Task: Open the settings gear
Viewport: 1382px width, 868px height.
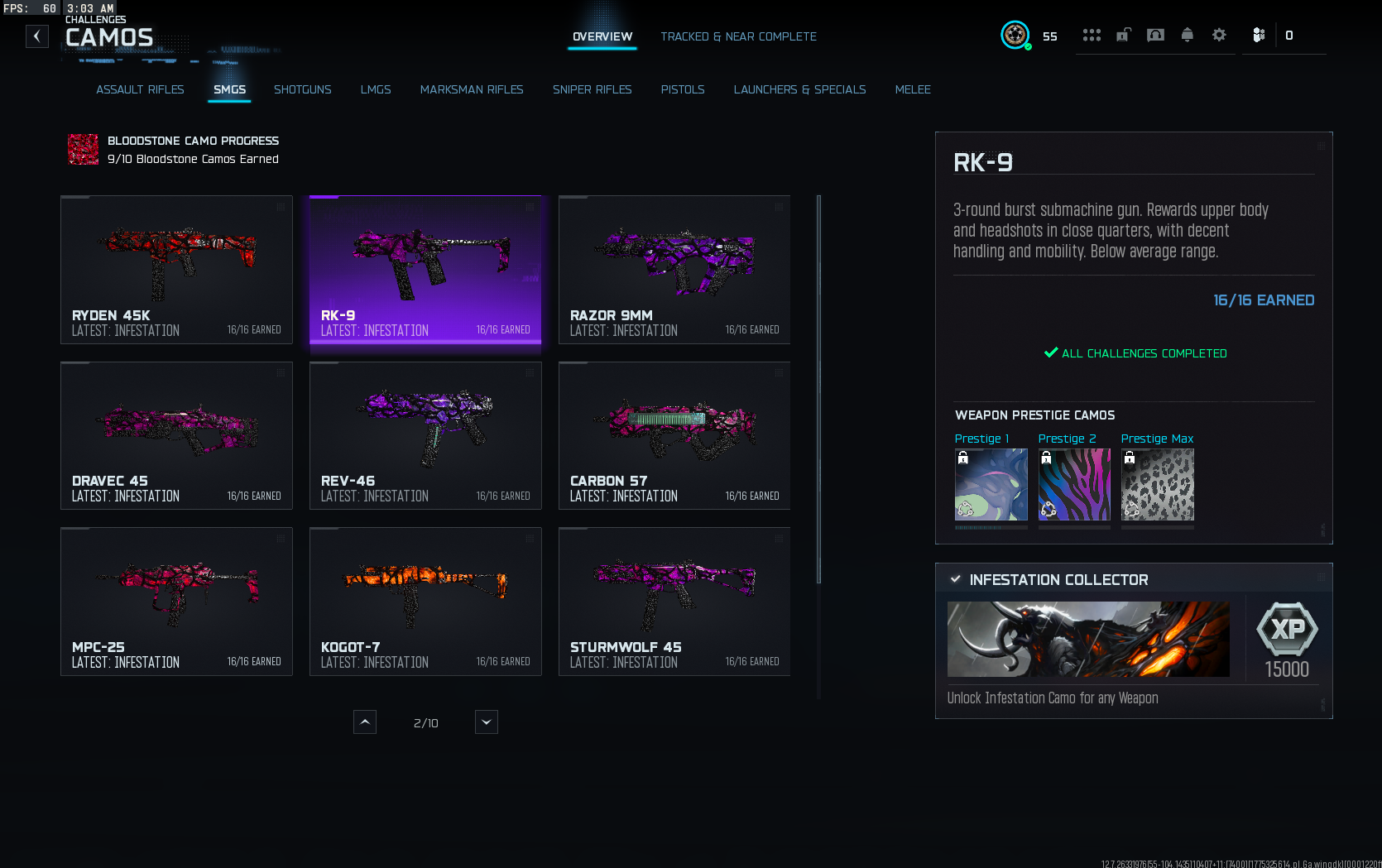Action: (x=1219, y=35)
